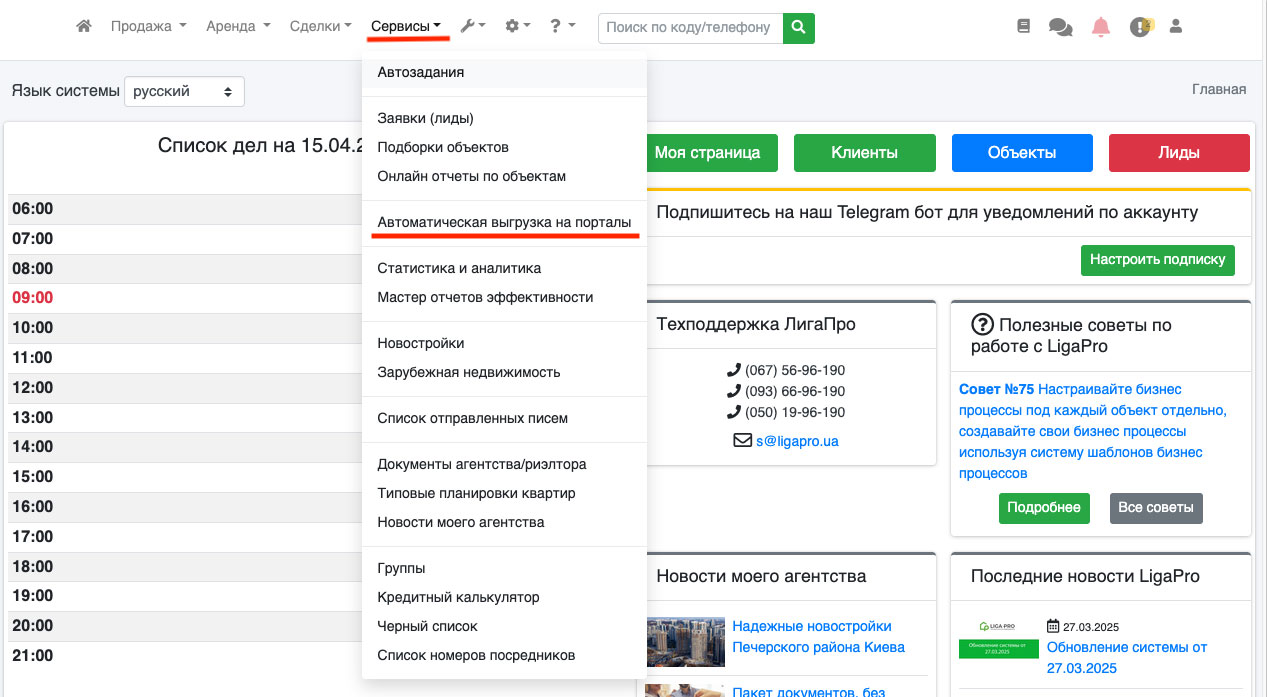Select Автоматическая выгрузка на порталы menu item
The width and height of the screenshot is (1267, 697).
504,222
